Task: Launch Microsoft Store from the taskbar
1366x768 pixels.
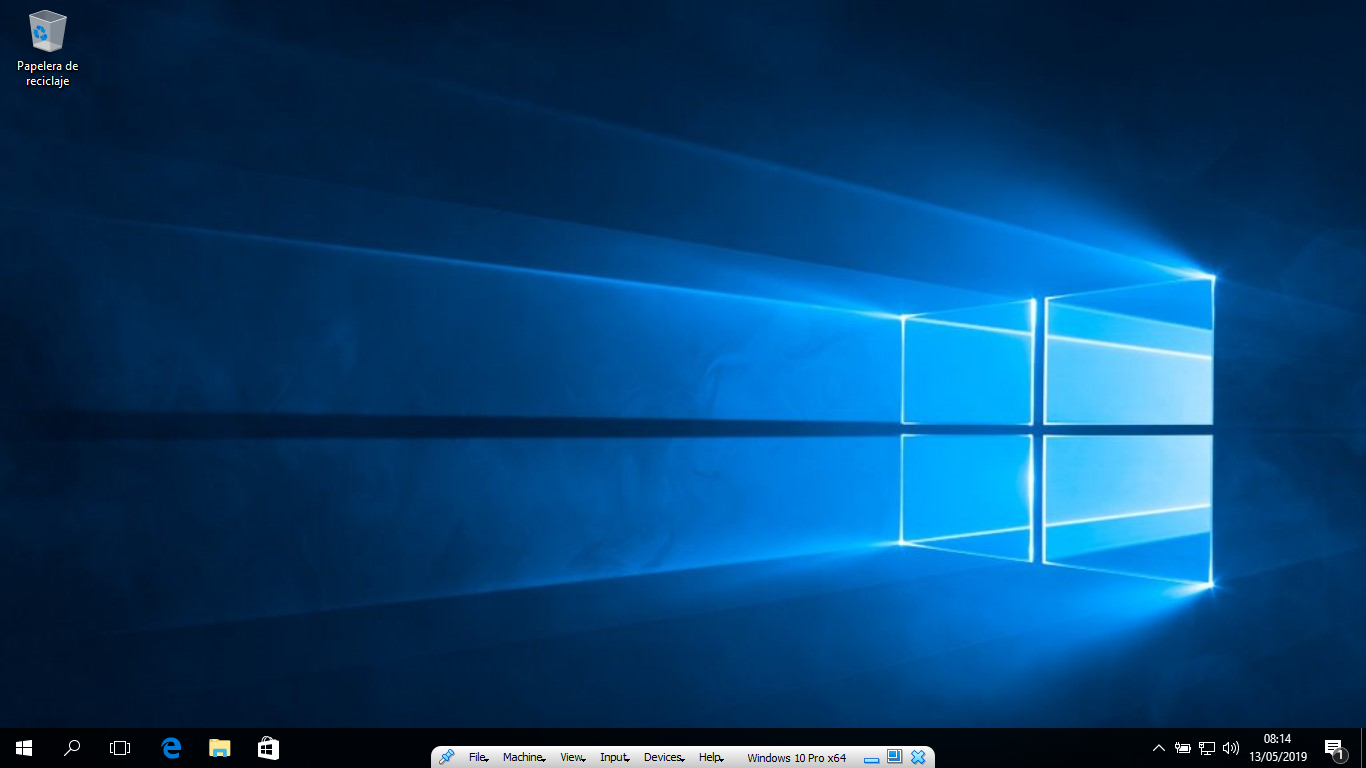Action: pyautogui.click(x=268, y=747)
